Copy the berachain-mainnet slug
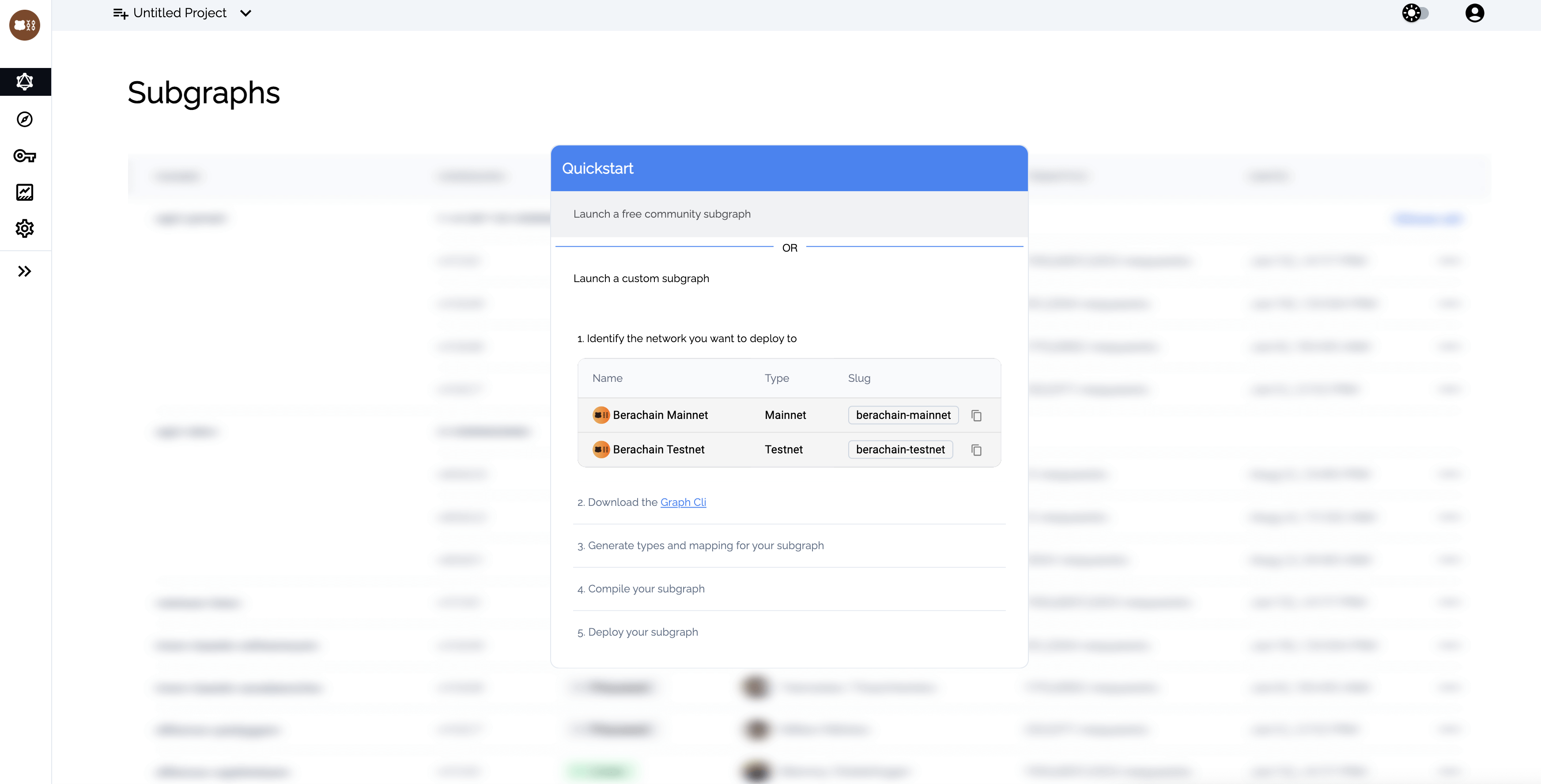The height and width of the screenshot is (784, 1541). (976, 415)
